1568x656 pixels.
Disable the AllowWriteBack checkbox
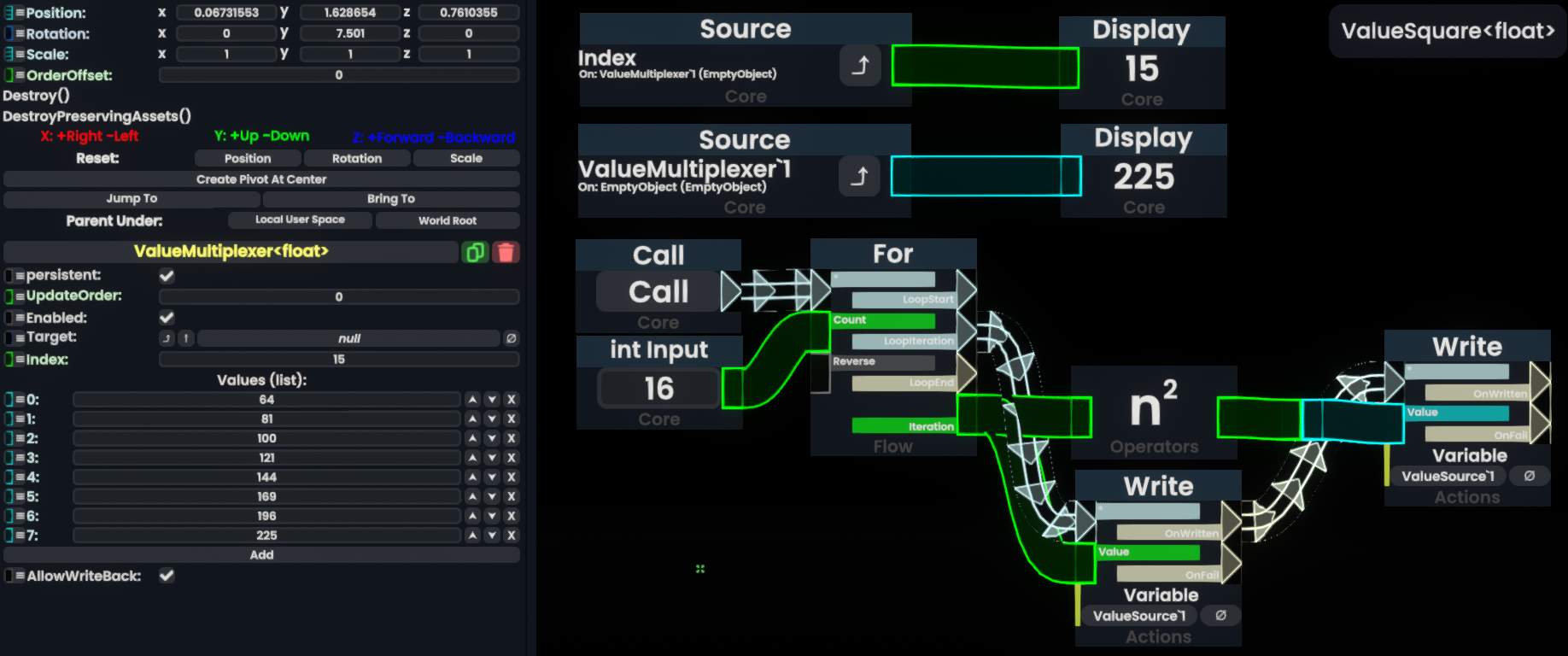click(x=167, y=576)
